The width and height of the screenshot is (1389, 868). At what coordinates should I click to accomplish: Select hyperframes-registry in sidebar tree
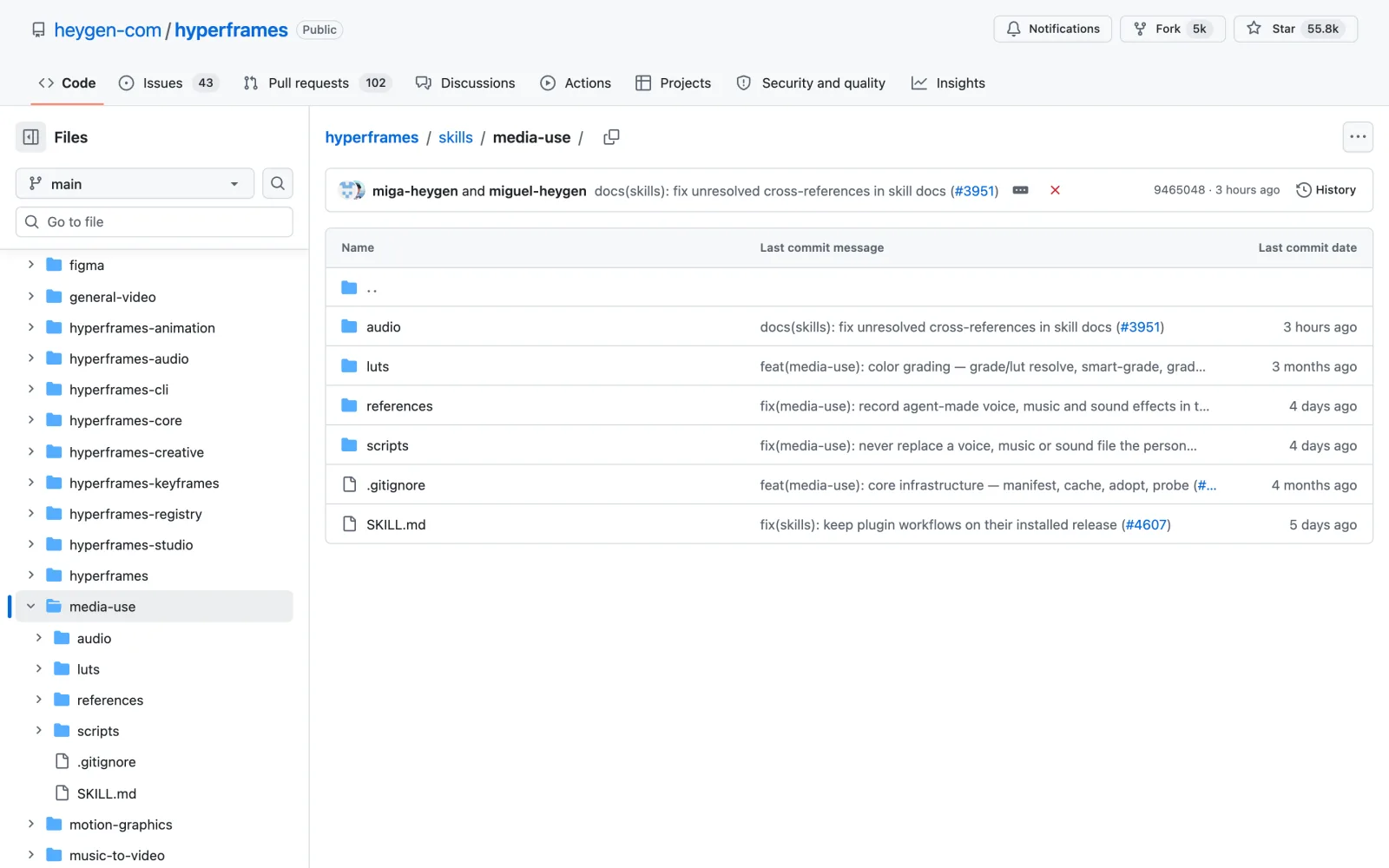coord(135,514)
